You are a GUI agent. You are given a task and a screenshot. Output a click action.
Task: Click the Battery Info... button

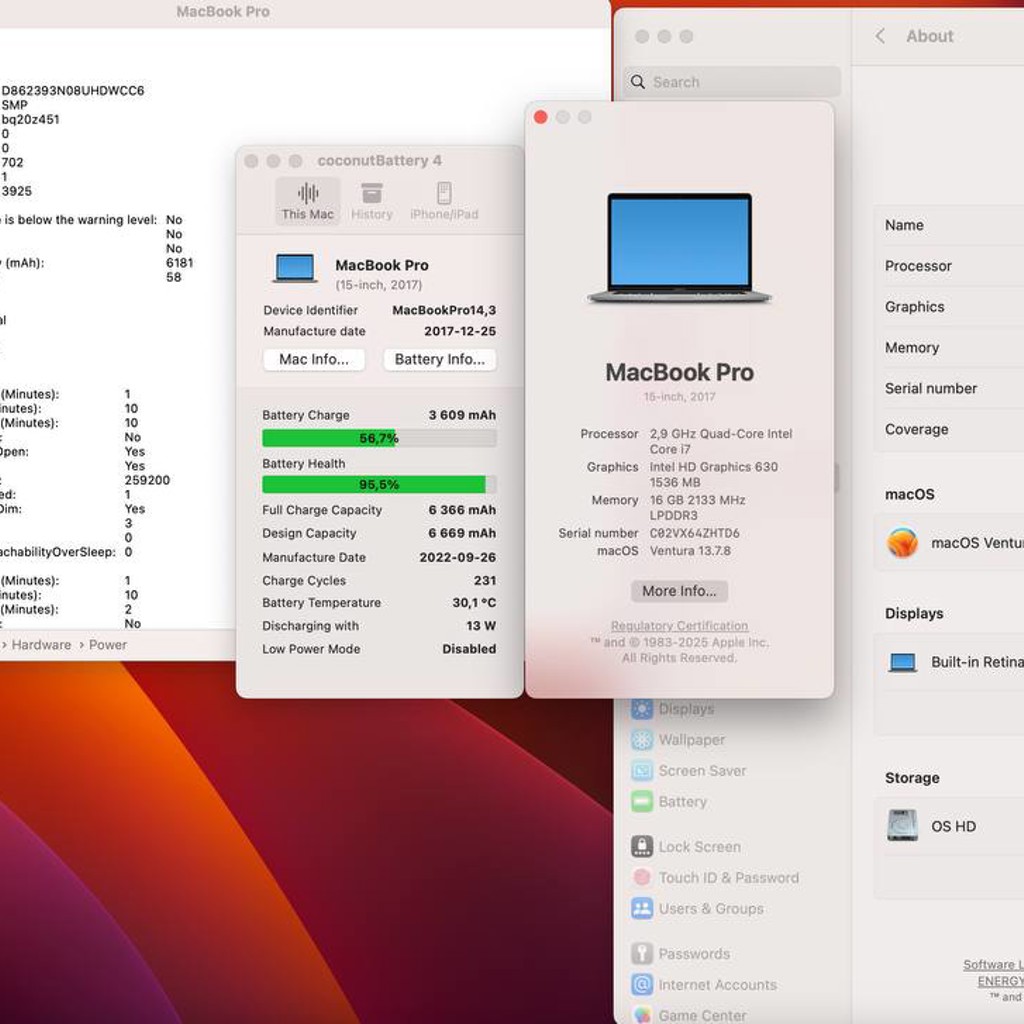point(440,359)
